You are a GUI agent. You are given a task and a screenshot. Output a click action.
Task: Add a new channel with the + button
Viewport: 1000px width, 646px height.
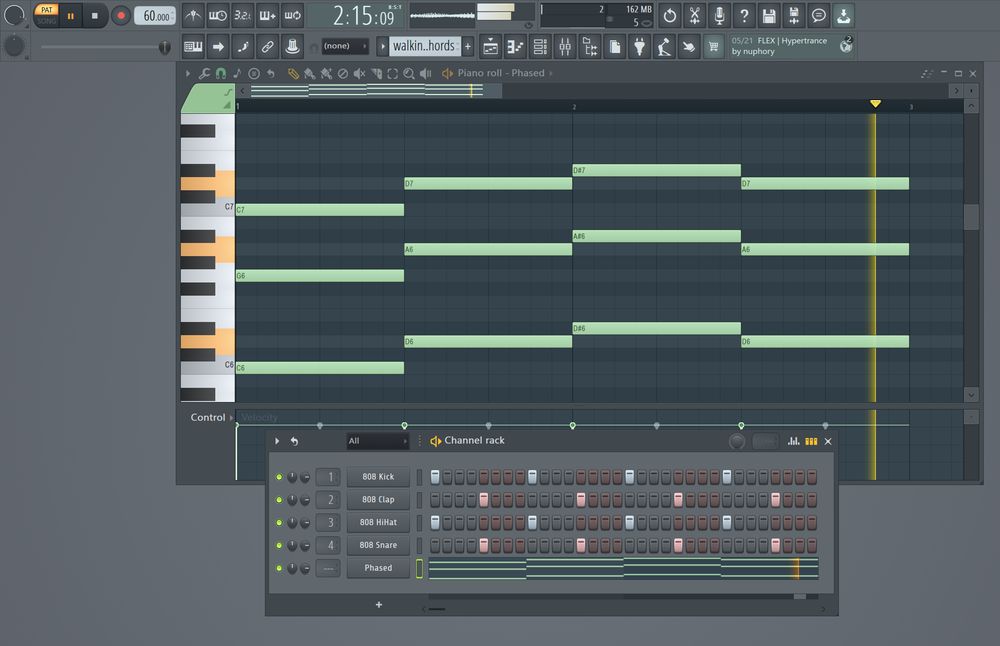tap(379, 603)
